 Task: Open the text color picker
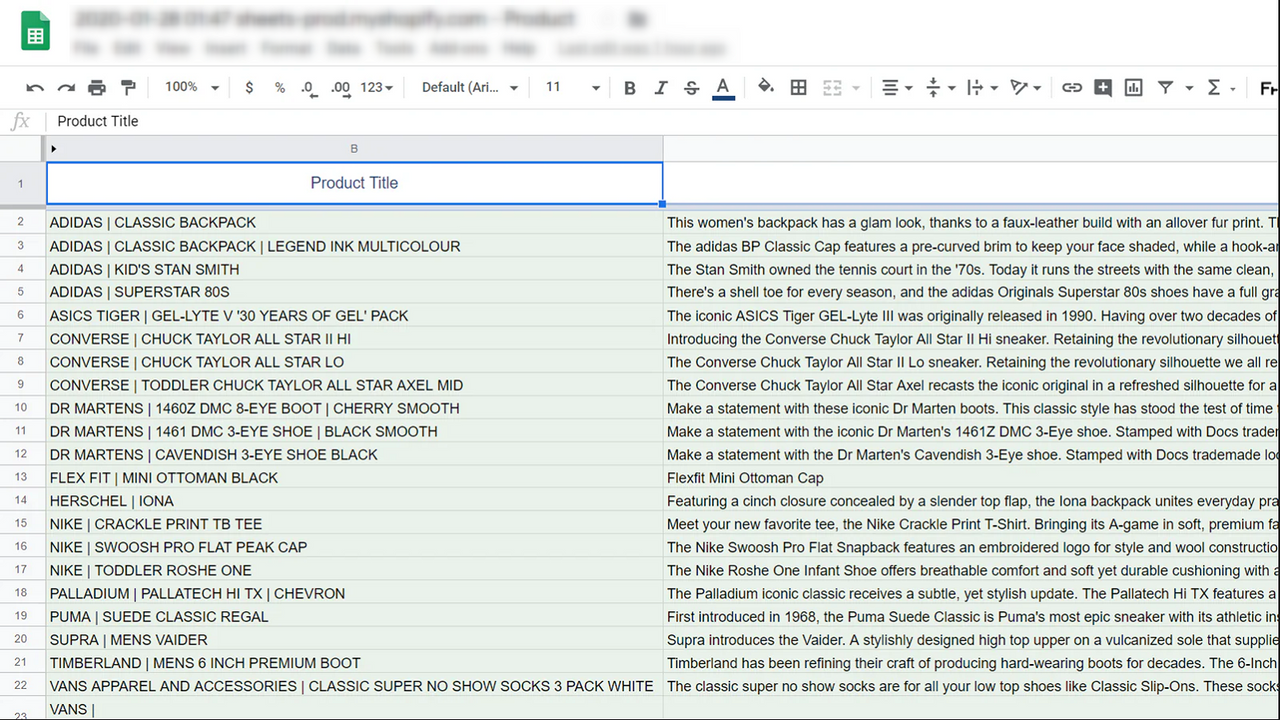point(722,87)
